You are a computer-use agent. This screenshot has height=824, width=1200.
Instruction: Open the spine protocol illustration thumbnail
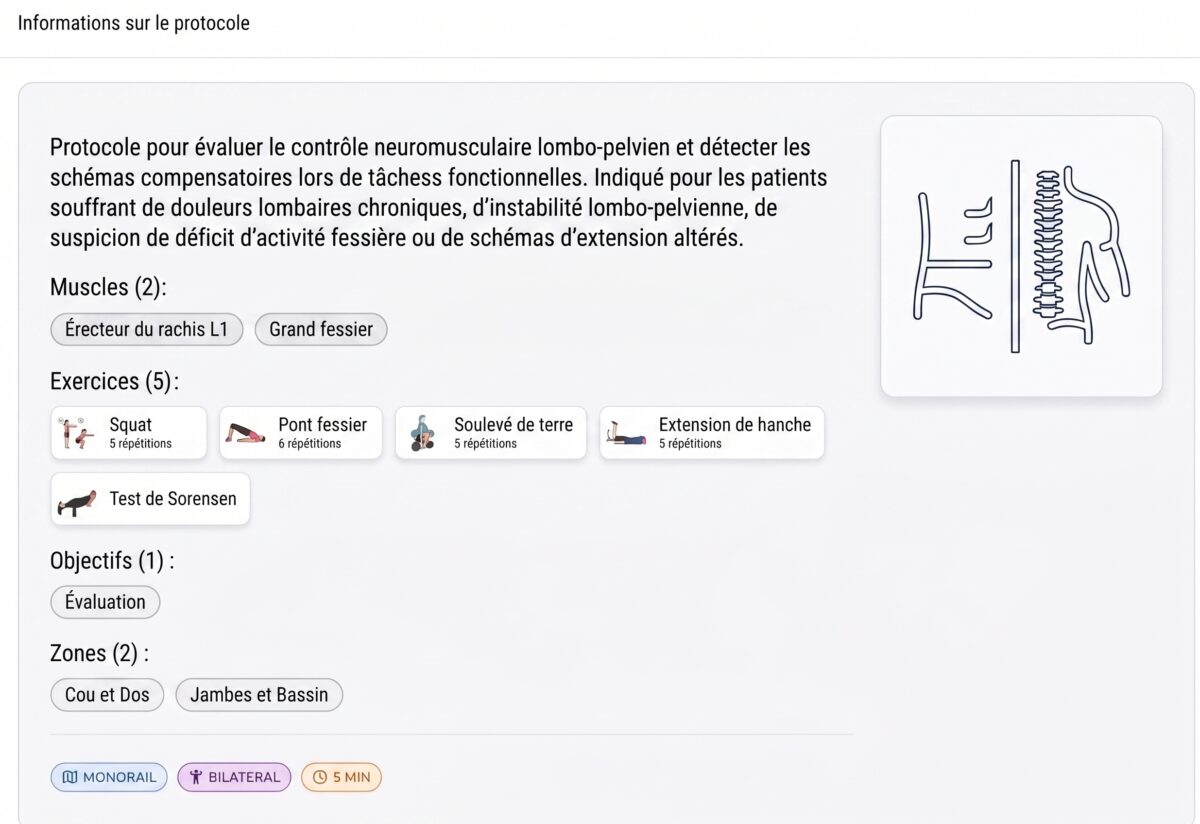coord(1021,256)
